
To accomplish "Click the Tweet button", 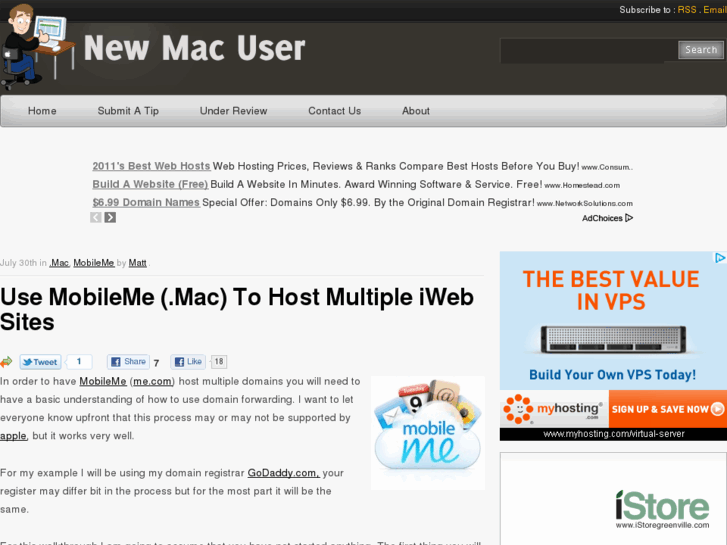I will 40,362.
